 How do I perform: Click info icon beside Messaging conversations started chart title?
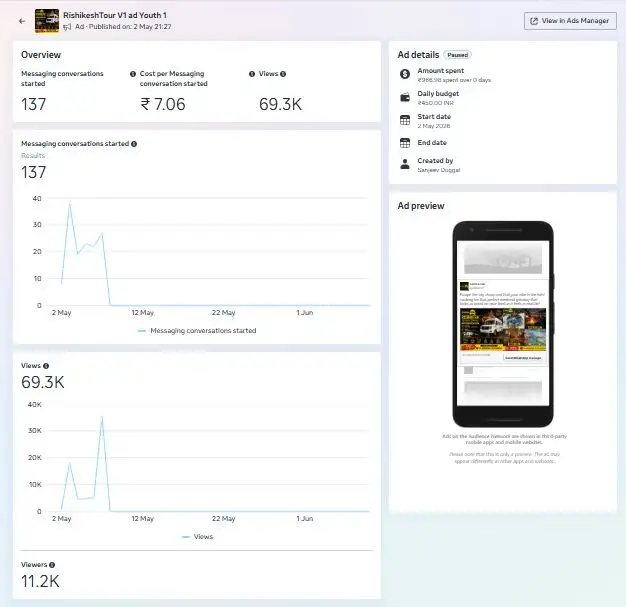click(x=134, y=144)
